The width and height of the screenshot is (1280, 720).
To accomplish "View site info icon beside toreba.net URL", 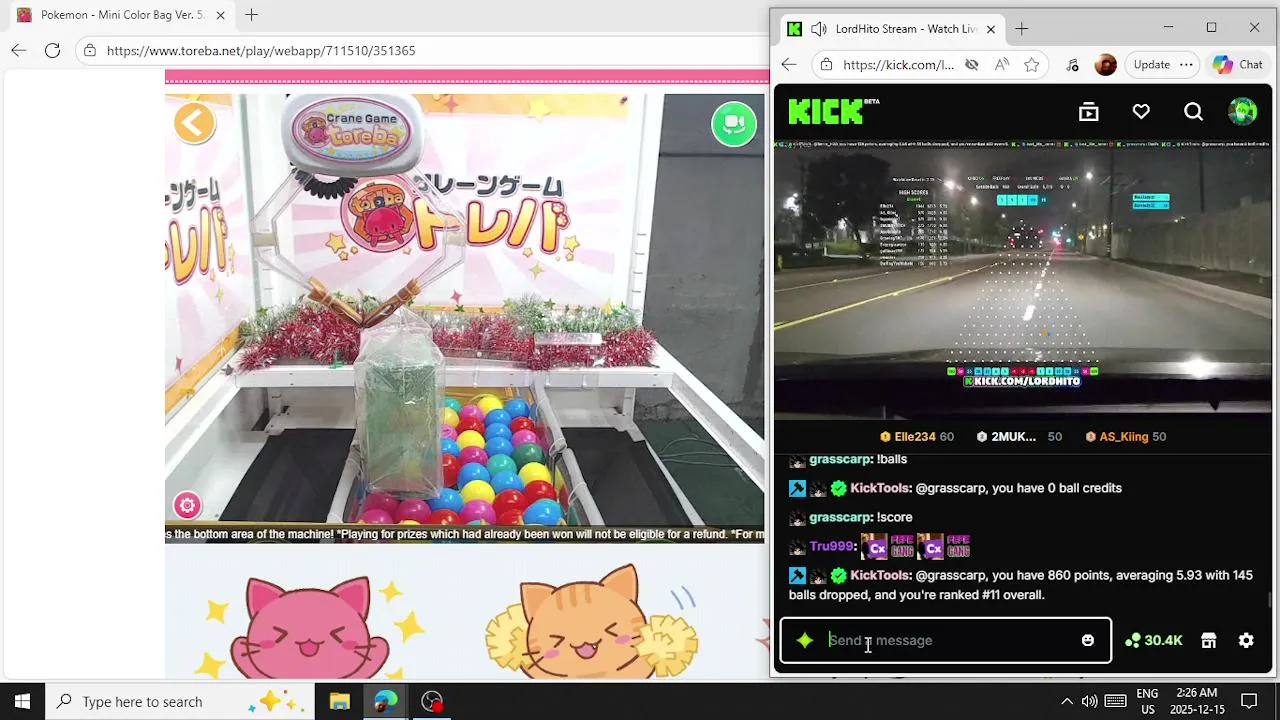I will click(x=90, y=50).
